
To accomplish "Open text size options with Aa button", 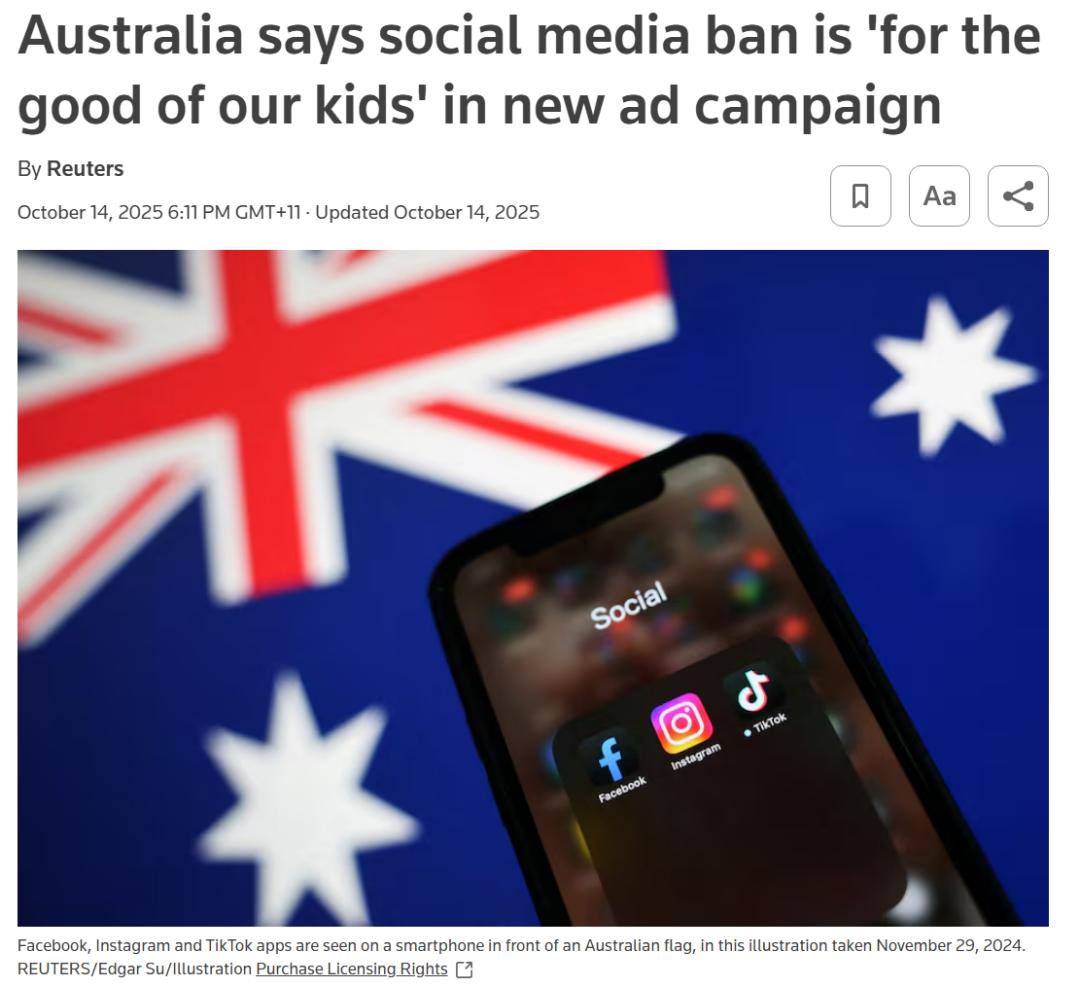I will (939, 196).
